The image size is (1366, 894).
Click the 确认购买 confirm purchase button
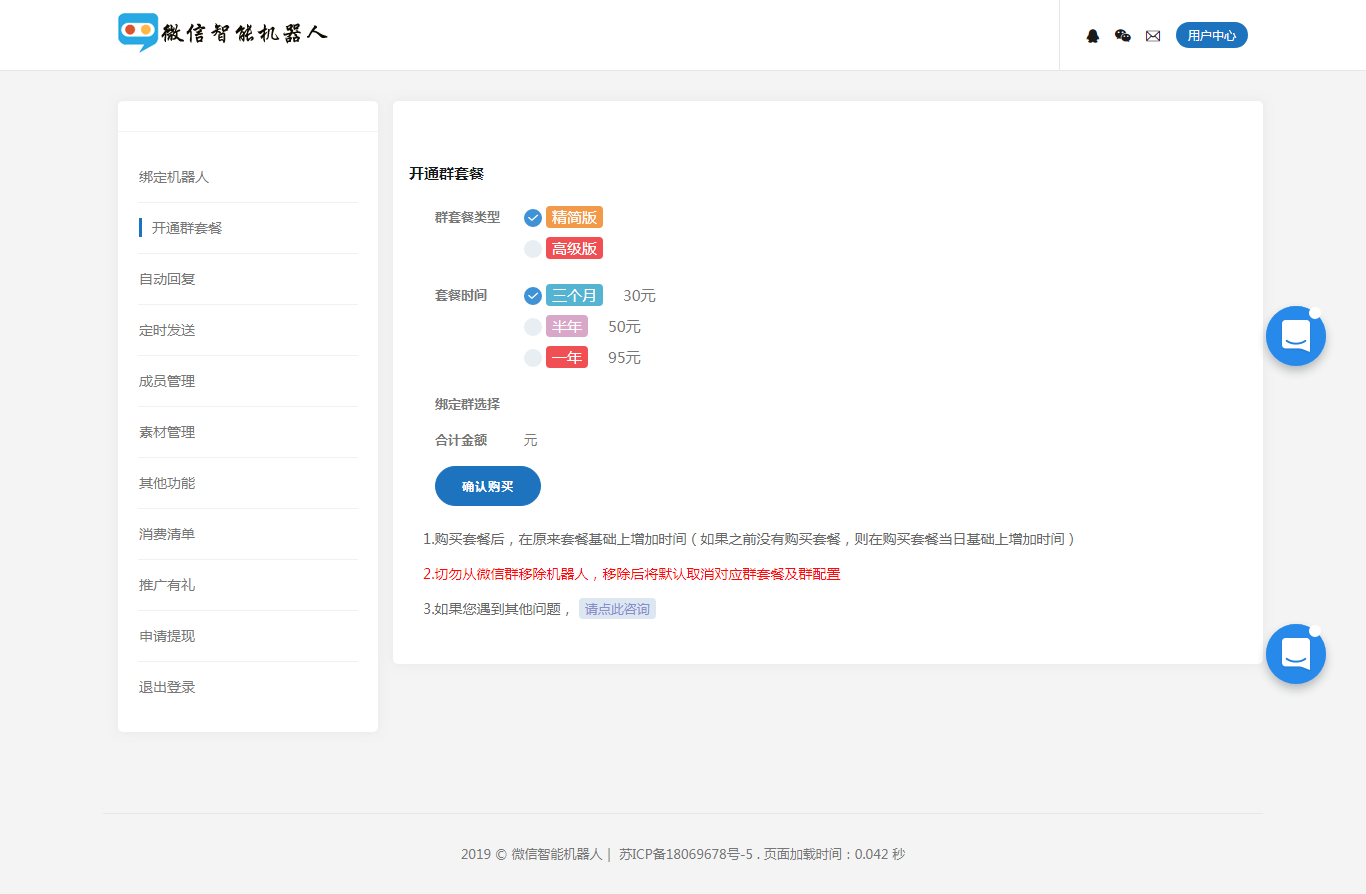[488, 486]
